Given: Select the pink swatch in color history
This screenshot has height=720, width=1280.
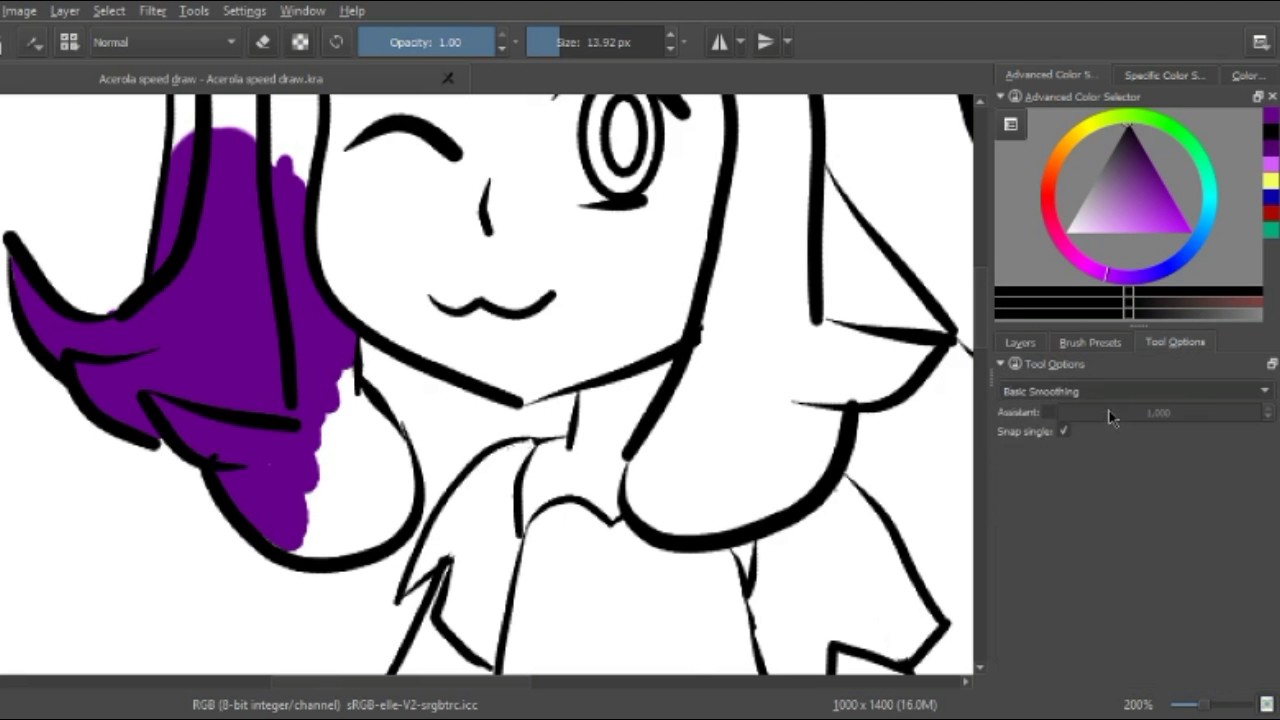Looking at the screenshot, I should (x=1271, y=164).
